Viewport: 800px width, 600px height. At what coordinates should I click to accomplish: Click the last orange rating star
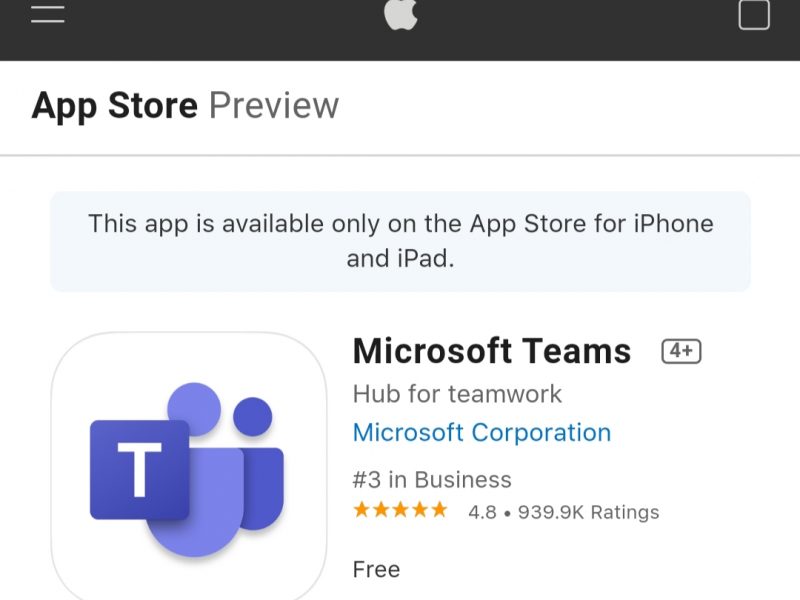pyautogui.click(x=439, y=510)
